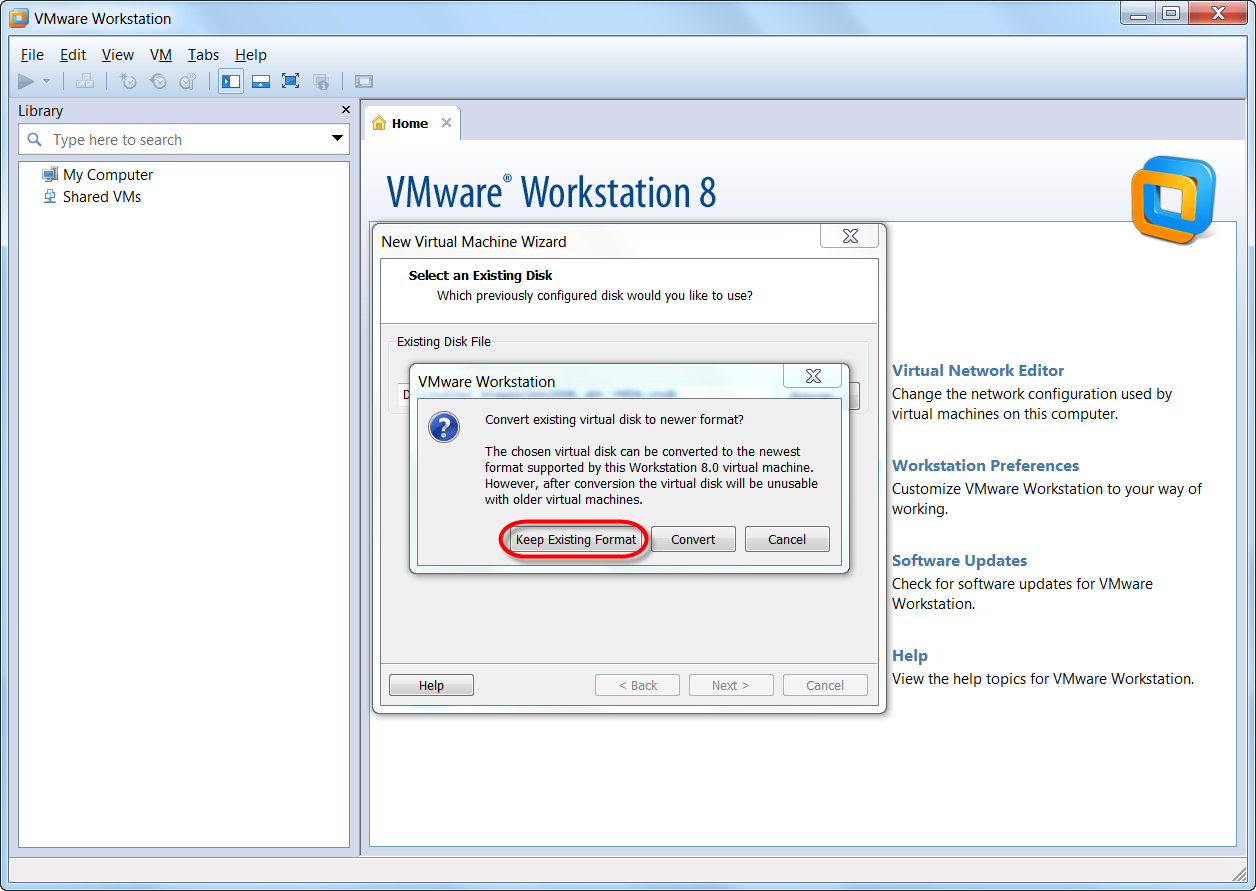Viewport: 1256px width, 891px height.
Task: Click the Take Snapshot toolbar icon
Action: (128, 81)
